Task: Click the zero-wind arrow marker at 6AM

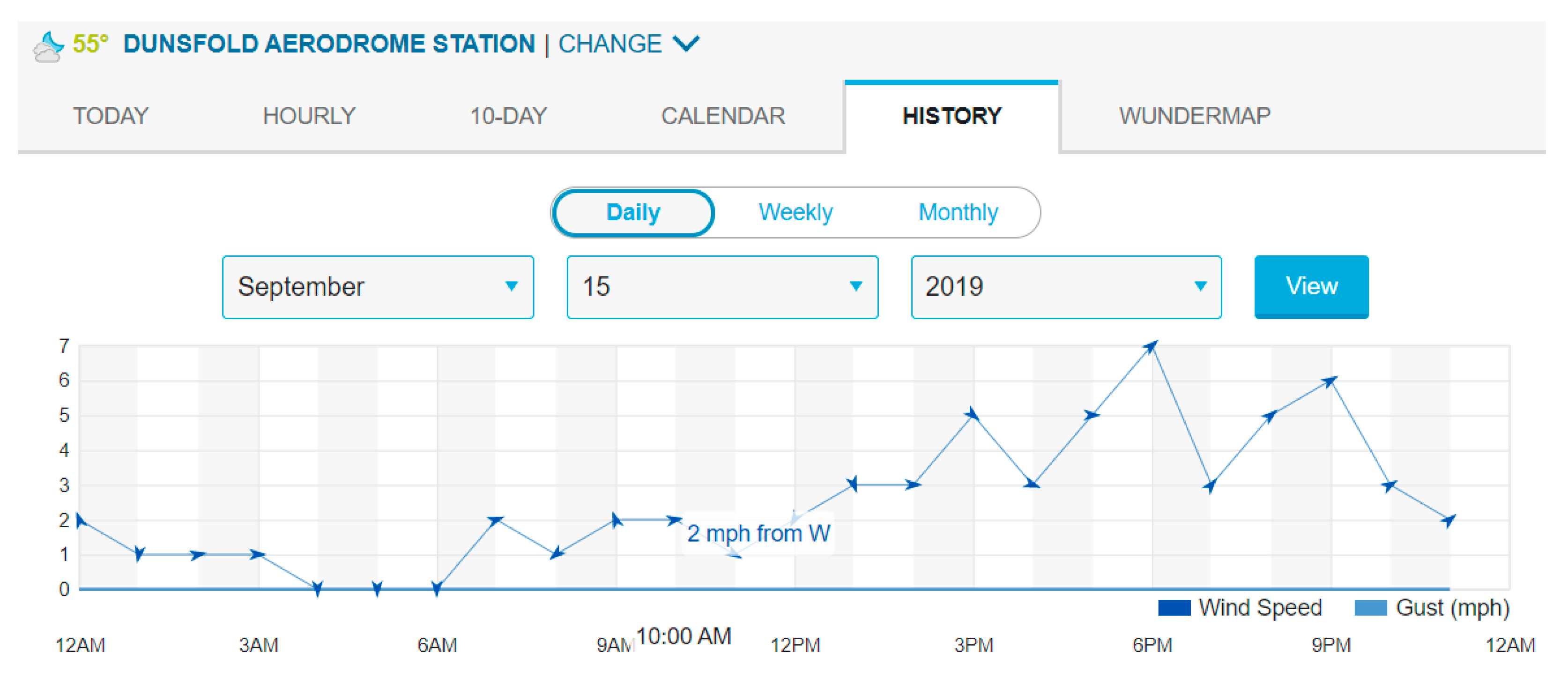Action: click(437, 588)
